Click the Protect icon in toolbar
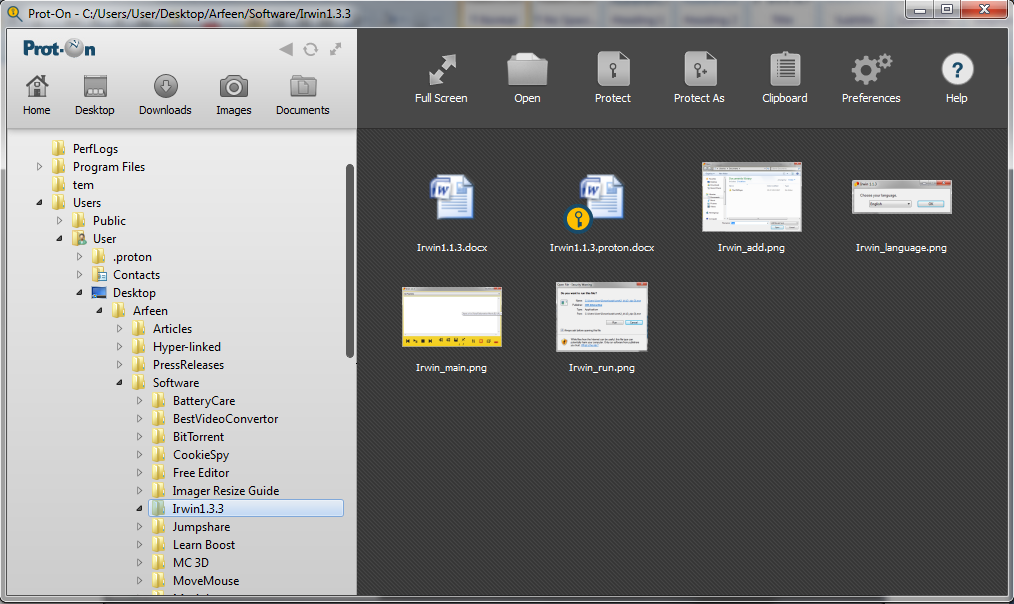Image resolution: width=1014 pixels, height=604 pixels. tap(612, 71)
